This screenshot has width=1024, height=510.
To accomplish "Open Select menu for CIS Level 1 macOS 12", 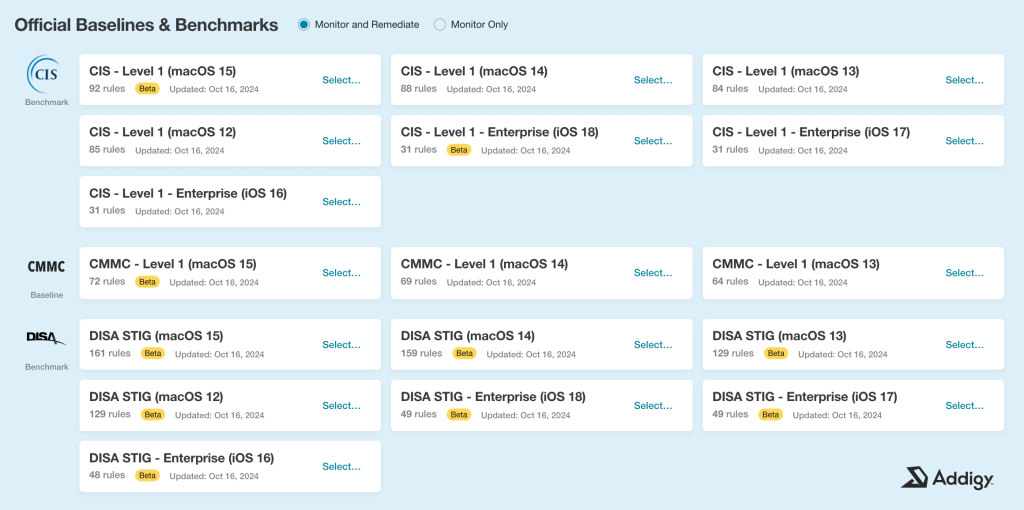I will [341, 141].
